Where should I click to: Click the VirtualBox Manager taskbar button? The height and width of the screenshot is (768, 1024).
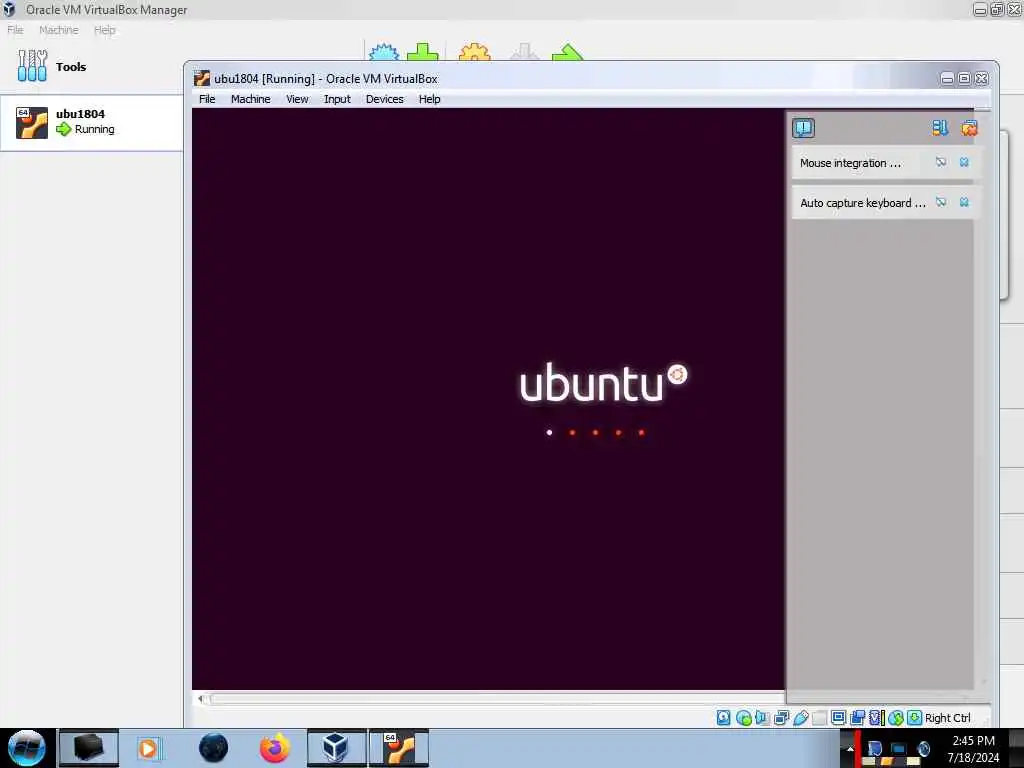point(336,748)
